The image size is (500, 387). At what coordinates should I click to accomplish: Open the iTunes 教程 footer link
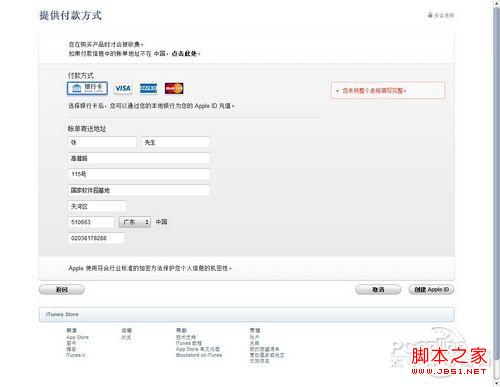[189, 343]
